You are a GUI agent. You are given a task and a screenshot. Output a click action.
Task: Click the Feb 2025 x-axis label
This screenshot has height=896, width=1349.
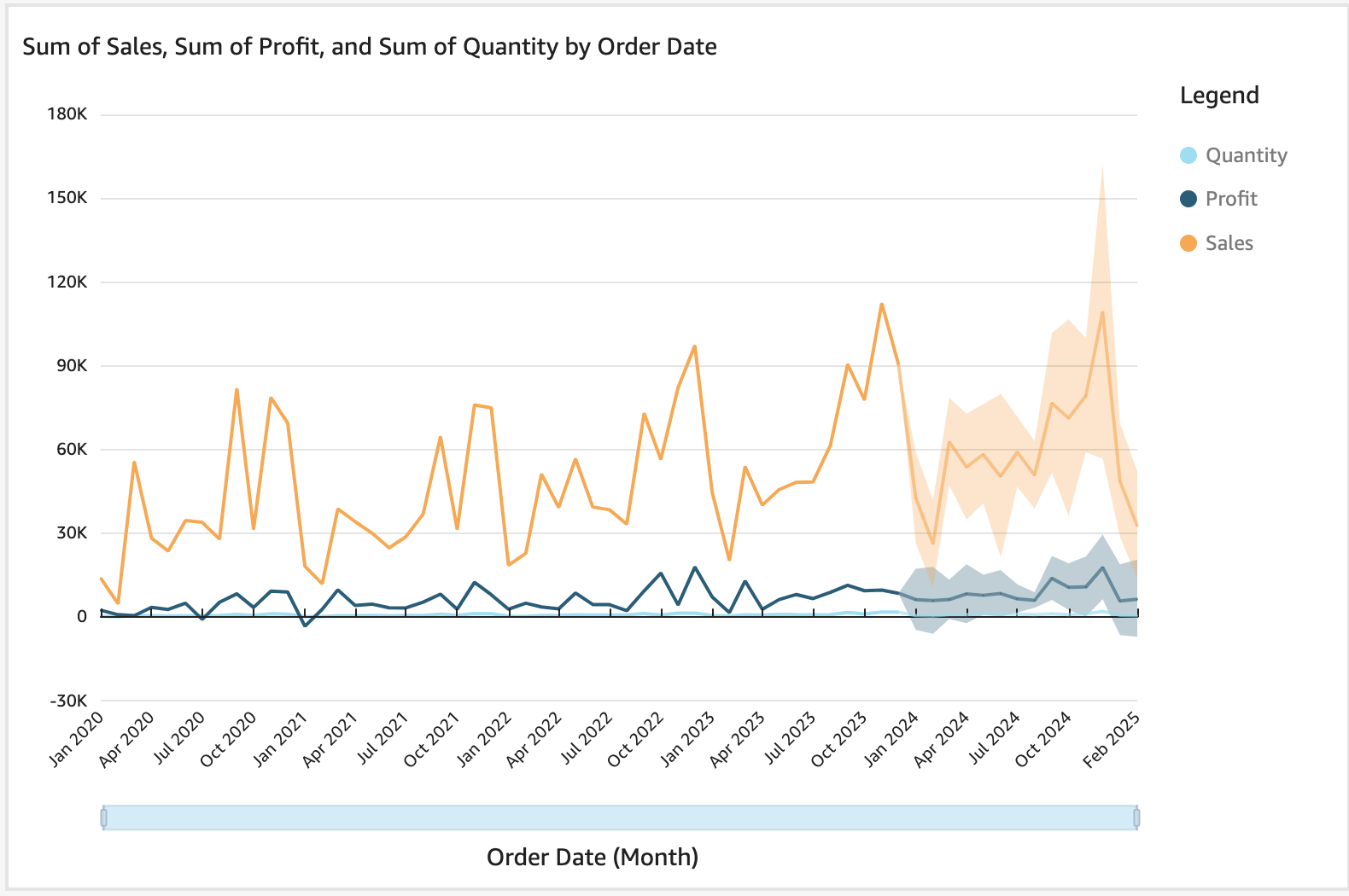1111,739
